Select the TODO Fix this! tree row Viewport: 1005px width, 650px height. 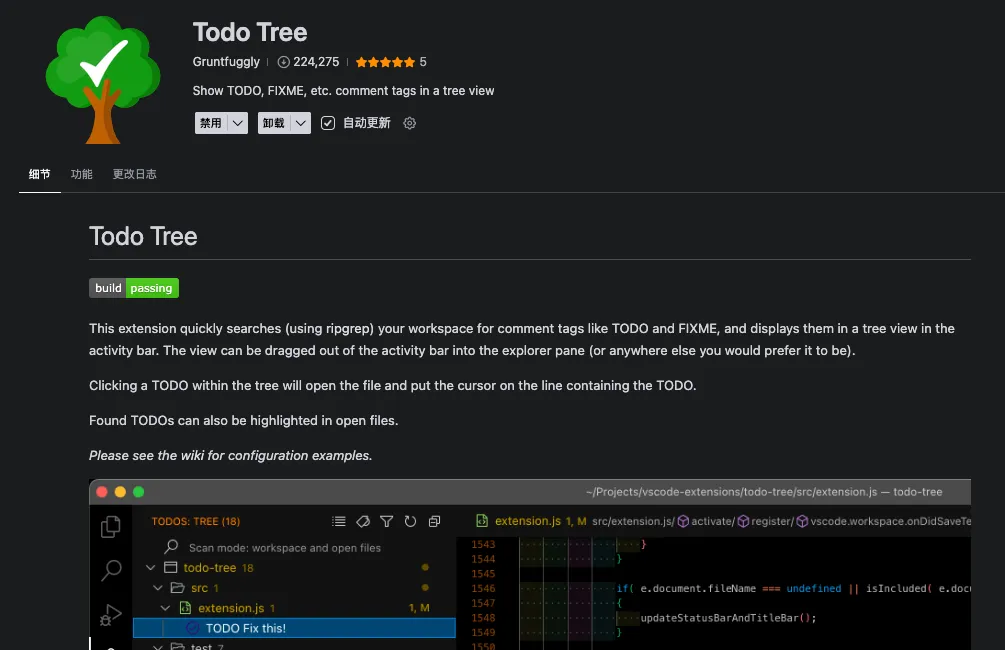(294, 628)
